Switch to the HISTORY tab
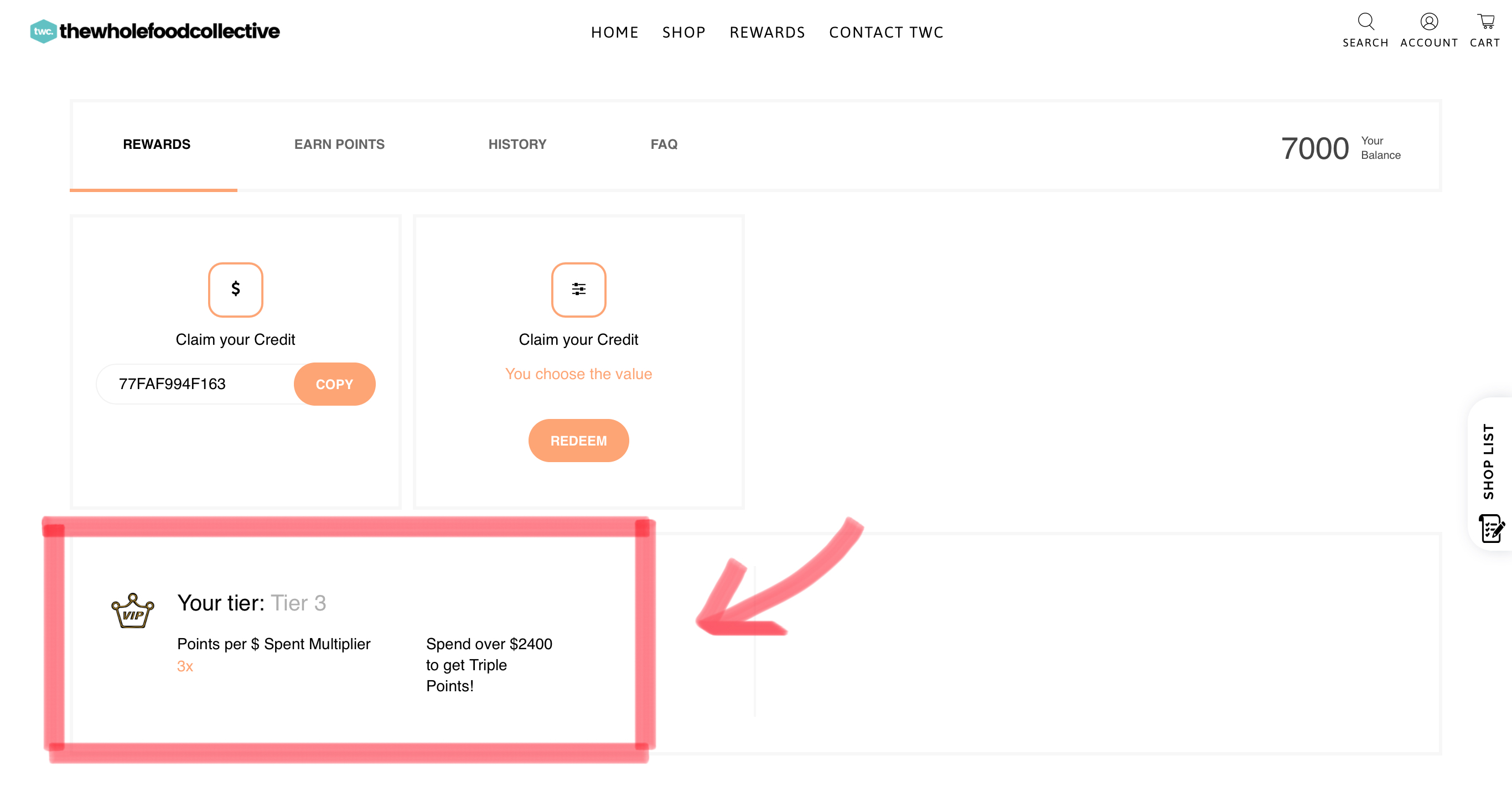Viewport: 1512px width, 787px height. [x=517, y=144]
